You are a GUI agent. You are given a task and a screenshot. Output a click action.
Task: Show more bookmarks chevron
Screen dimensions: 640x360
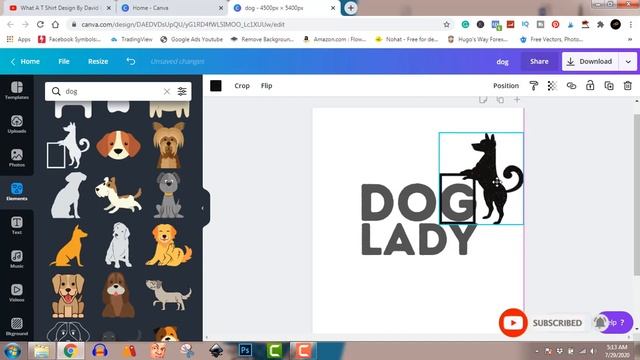pyautogui.click(x=630, y=40)
